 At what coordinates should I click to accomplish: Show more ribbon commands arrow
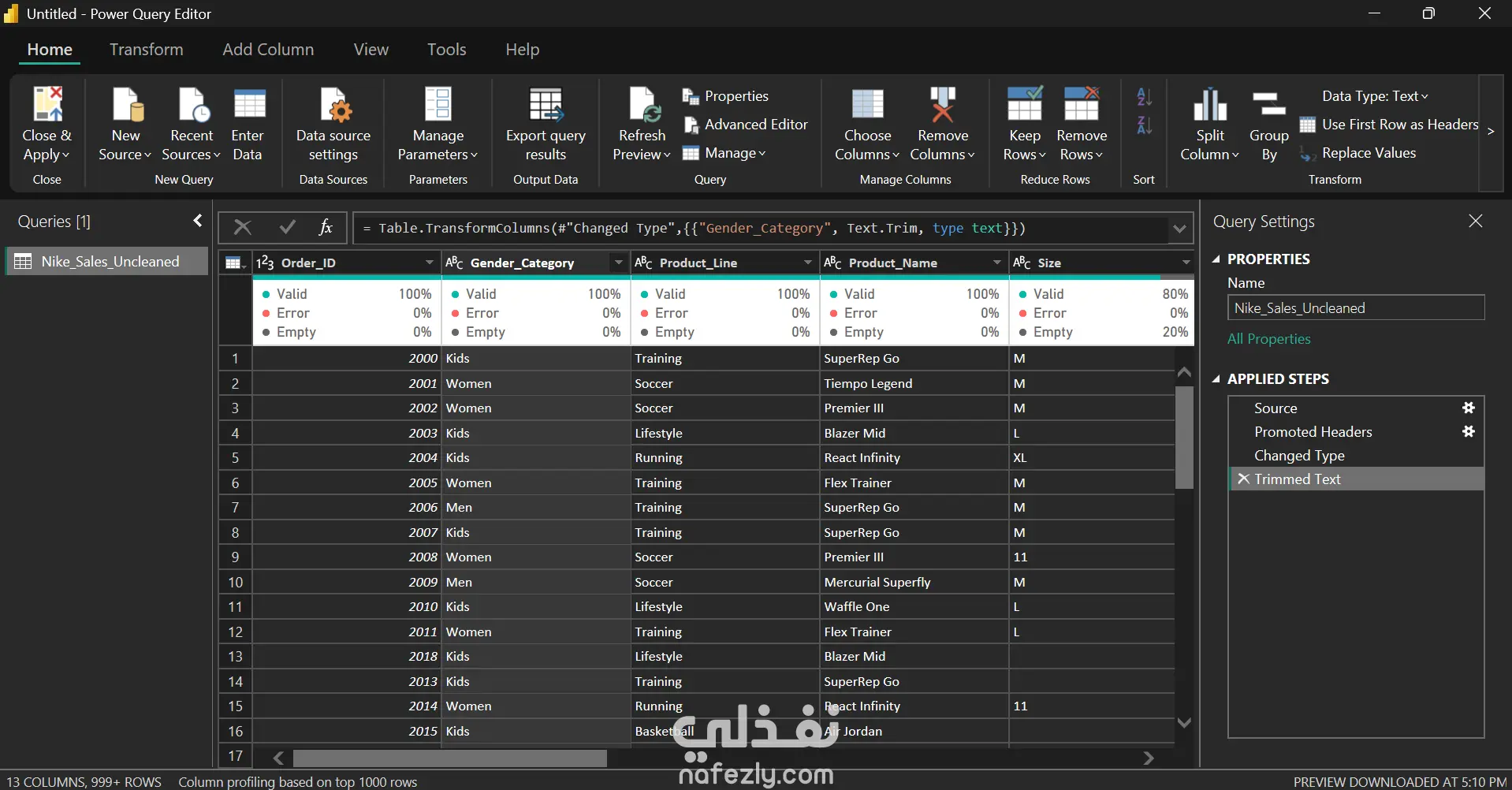pos(1491,132)
